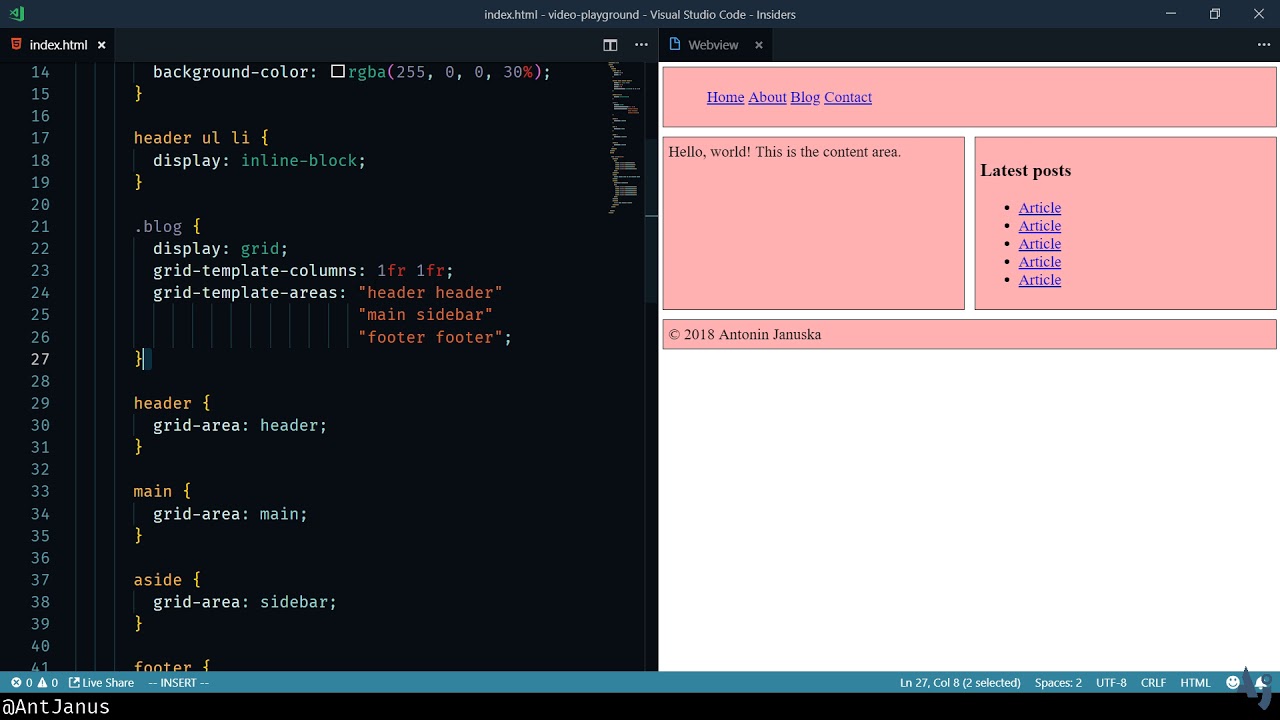This screenshot has height=720, width=1280.
Task: Click the code minimap overview
Action: click(626, 138)
